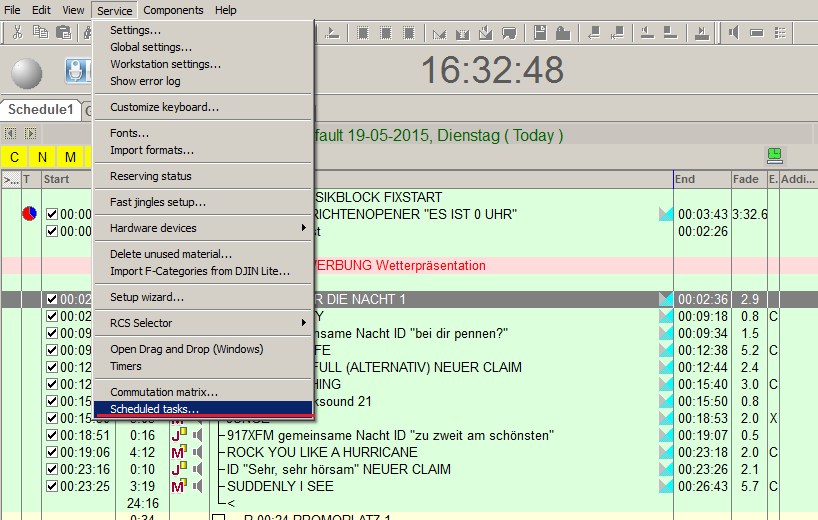The height and width of the screenshot is (520, 818).
Task: Click the yellow N button
Action: tap(42, 157)
